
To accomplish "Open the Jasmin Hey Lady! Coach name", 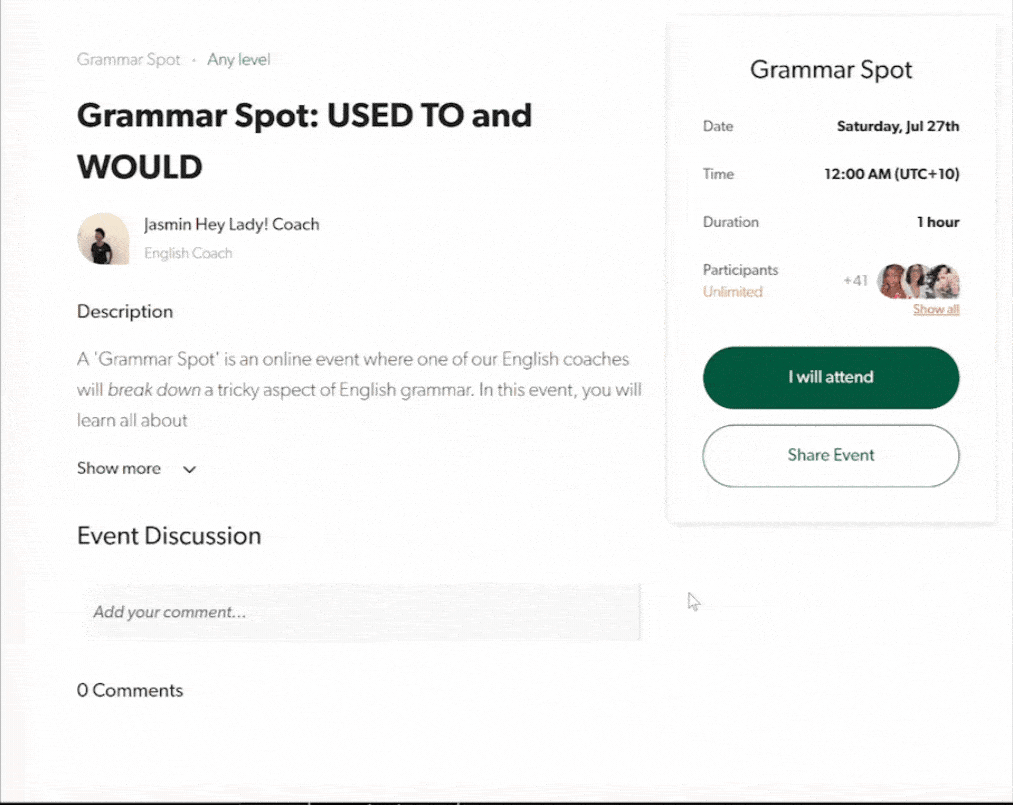I will coord(231,224).
